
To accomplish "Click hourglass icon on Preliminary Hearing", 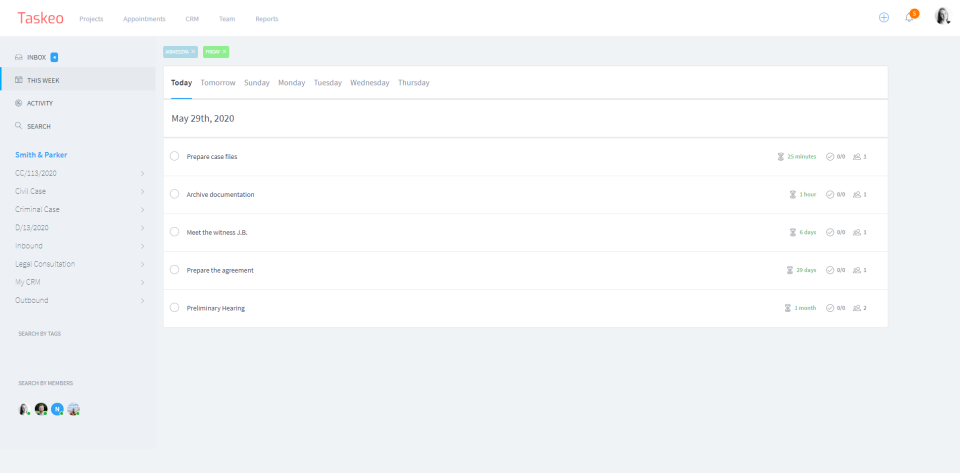I will pos(788,308).
